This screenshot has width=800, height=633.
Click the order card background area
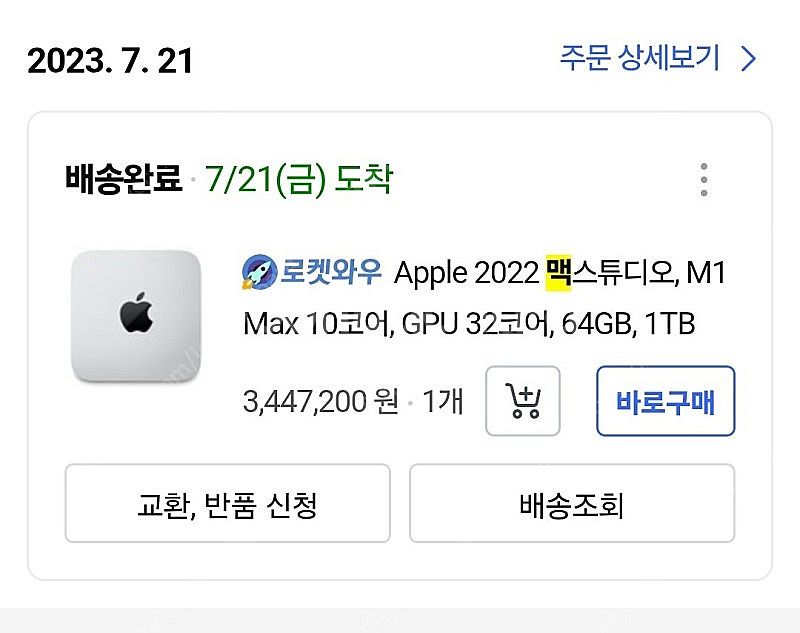[400, 560]
